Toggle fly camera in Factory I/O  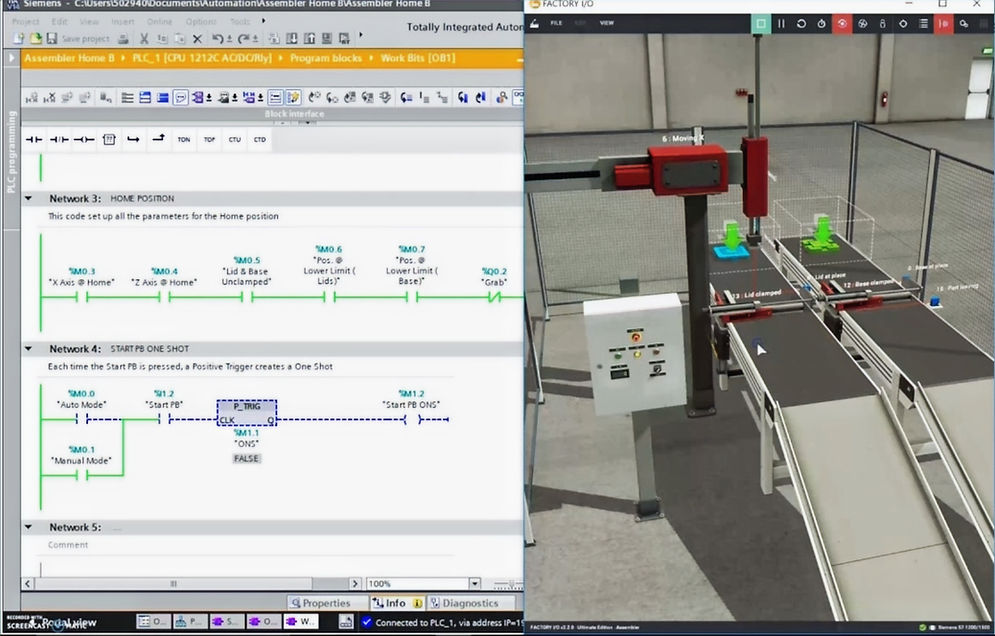tap(862, 23)
